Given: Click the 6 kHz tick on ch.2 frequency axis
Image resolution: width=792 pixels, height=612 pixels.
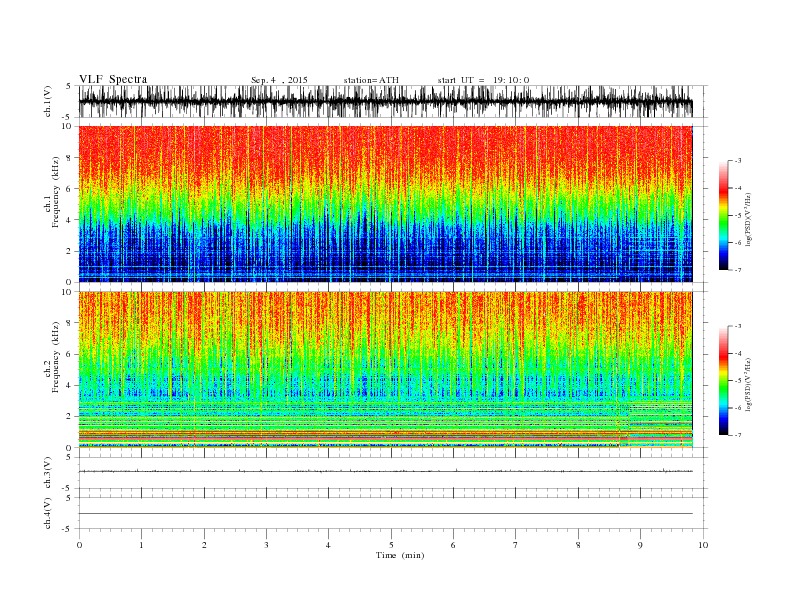Looking at the screenshot, I should click(69, 354).
